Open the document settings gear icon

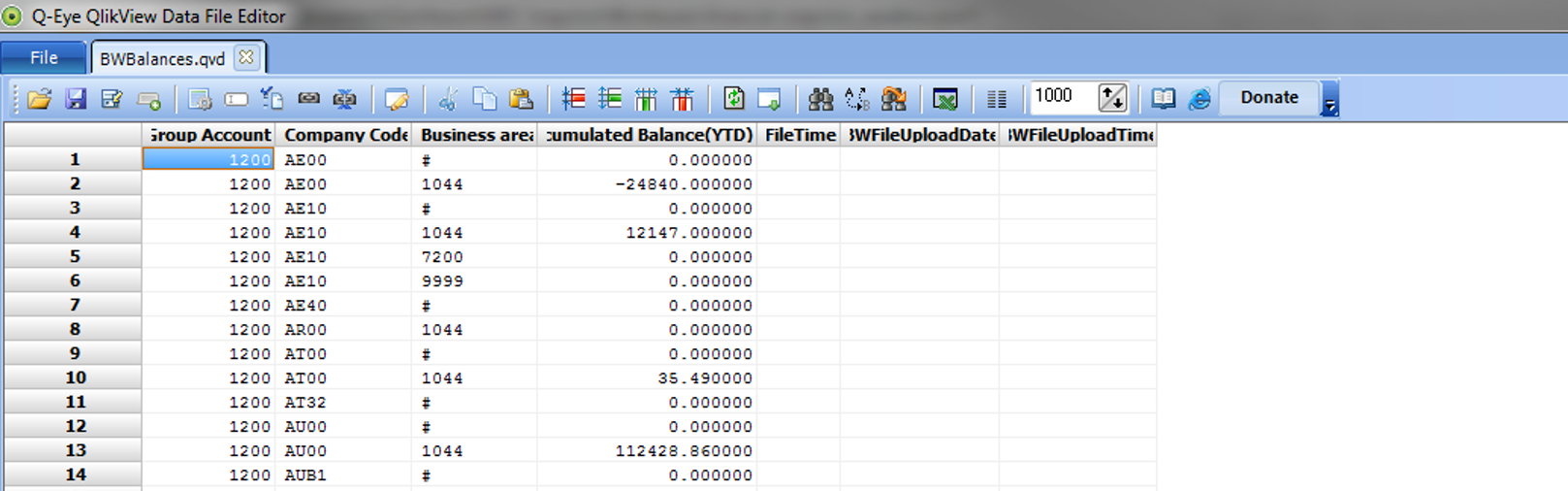(x=200, y=98)
